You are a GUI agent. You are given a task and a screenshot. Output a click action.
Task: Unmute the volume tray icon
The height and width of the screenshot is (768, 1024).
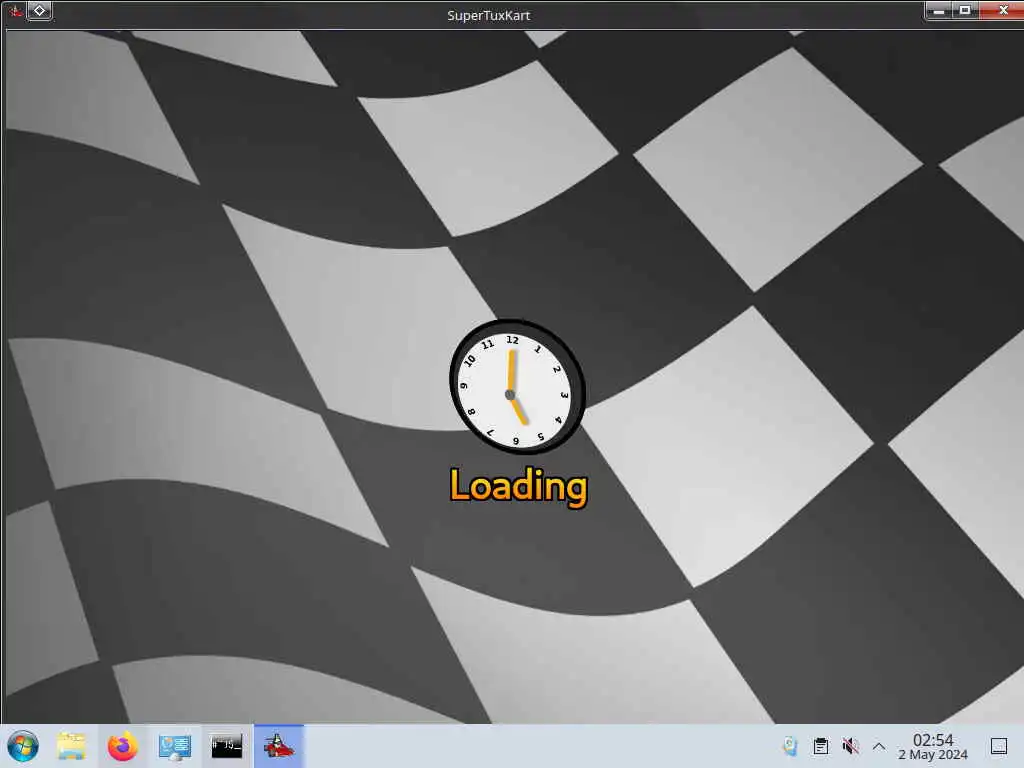point(850,746)
